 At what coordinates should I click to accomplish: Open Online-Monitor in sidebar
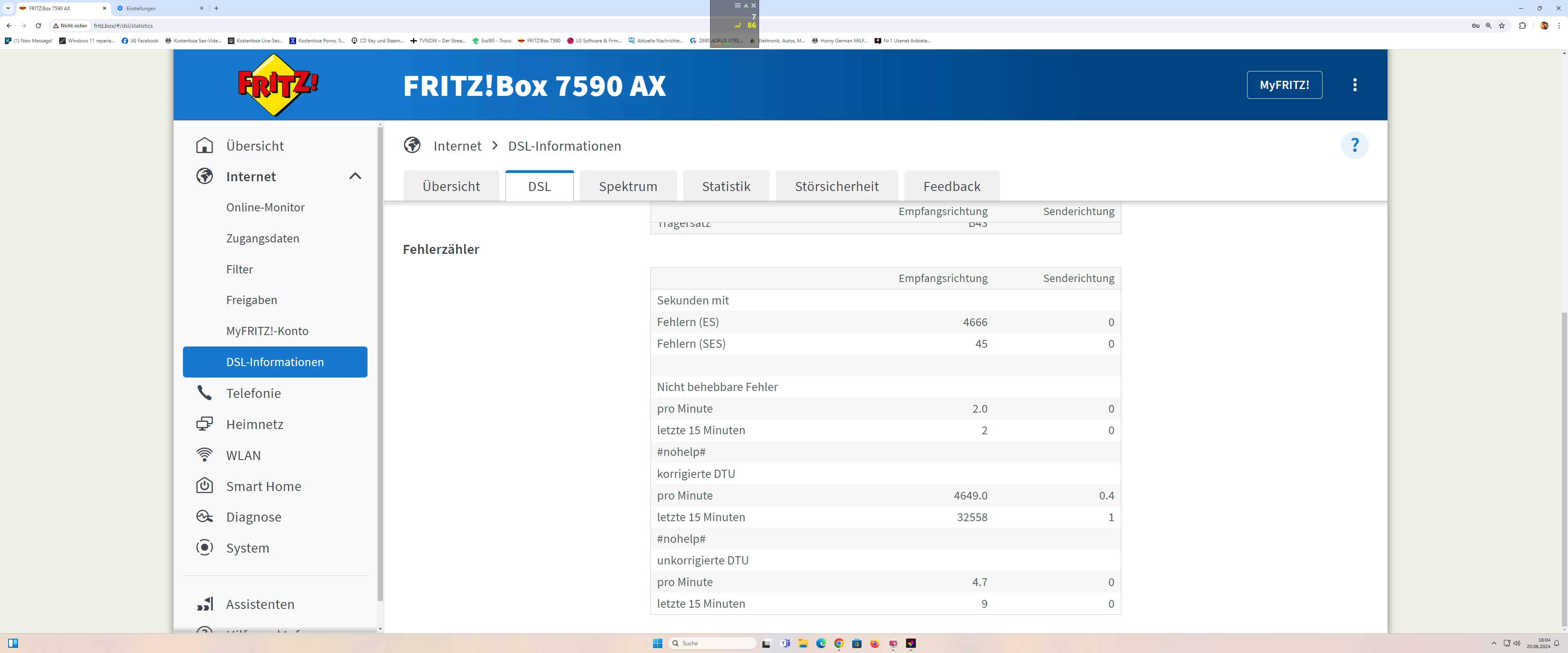265,207
